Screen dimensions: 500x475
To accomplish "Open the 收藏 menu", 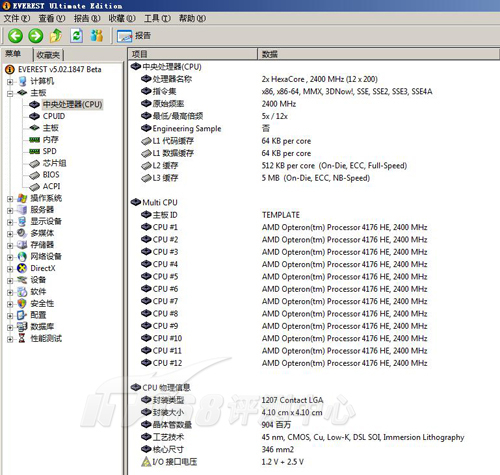I will pos(122,18).
